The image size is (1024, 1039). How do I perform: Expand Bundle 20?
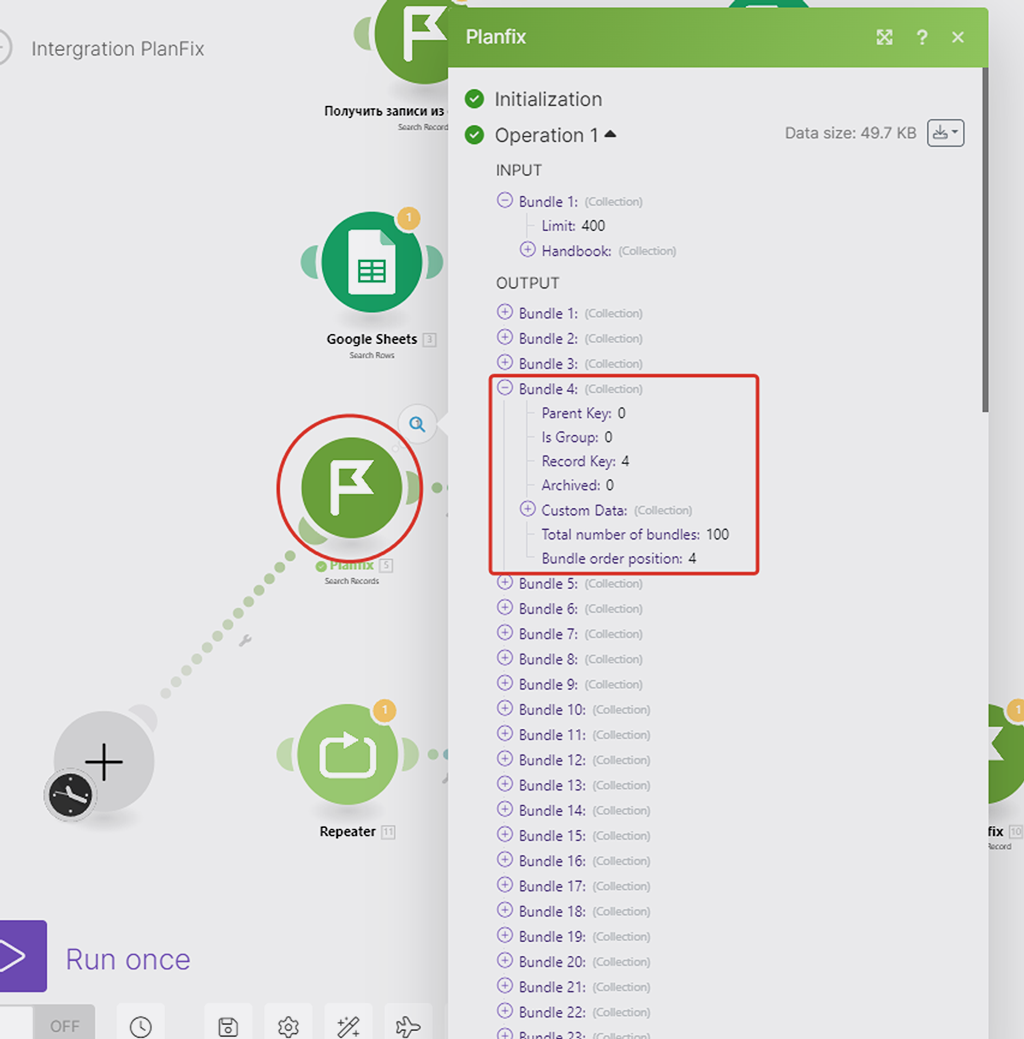pyautogui.click(x=505, y=960)
